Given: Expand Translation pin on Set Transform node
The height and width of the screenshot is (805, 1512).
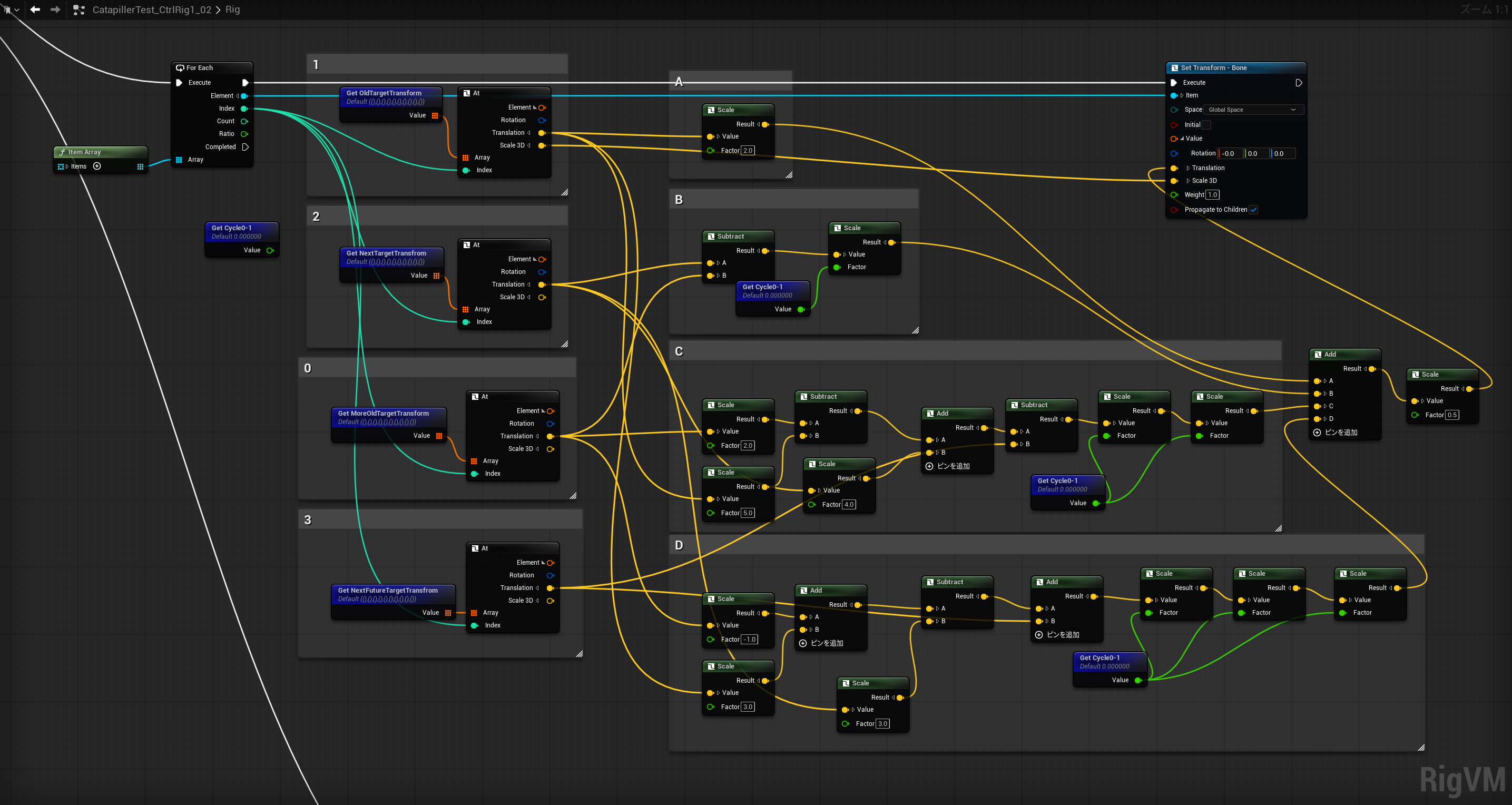Looking at the screenshot, I should (1188, 168).
